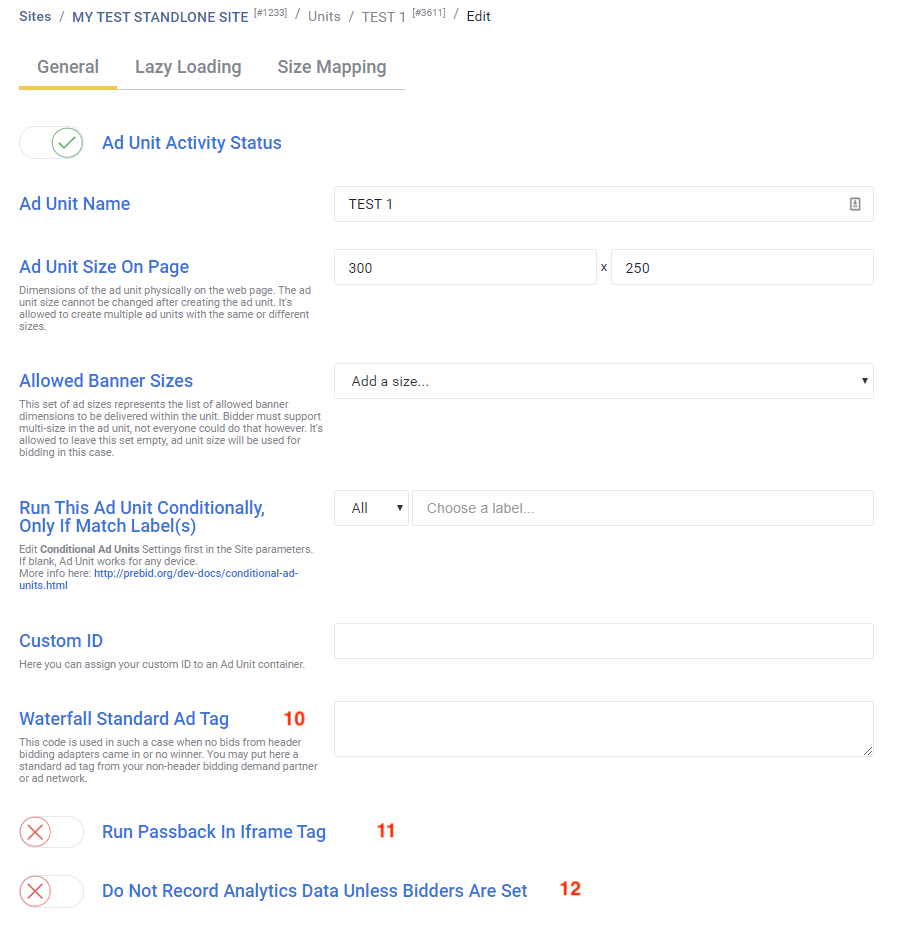919x936 pixels.
Task: Enable Do Not Record Analytics Data toggle
Action: (x=51, y=891)
